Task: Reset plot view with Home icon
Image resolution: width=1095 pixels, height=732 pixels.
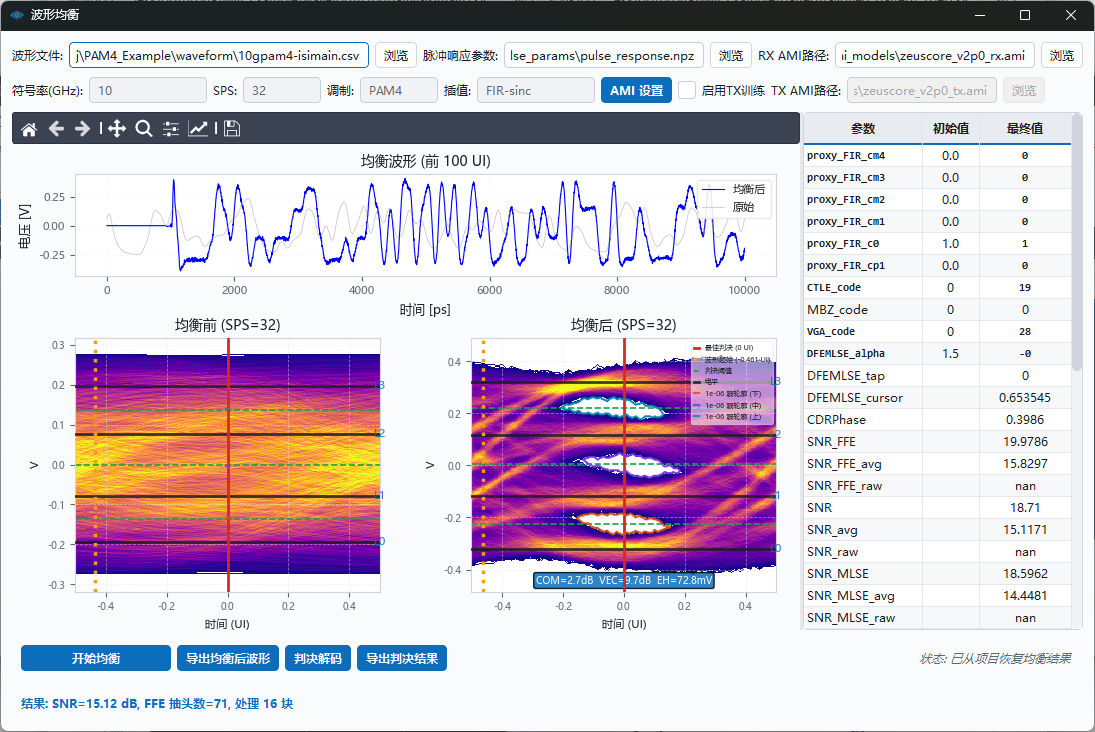Action: (29, 129)
